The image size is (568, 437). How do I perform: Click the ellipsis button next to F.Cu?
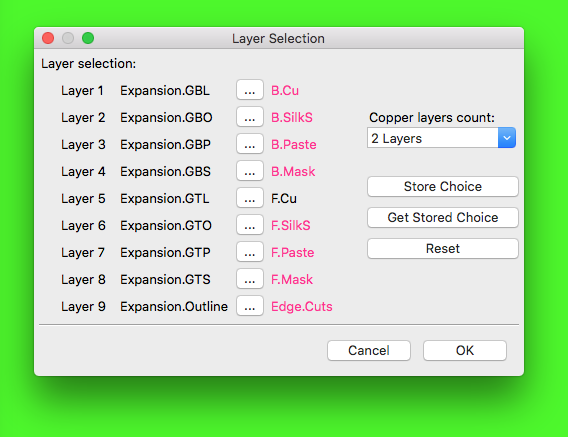click(250, 198)
